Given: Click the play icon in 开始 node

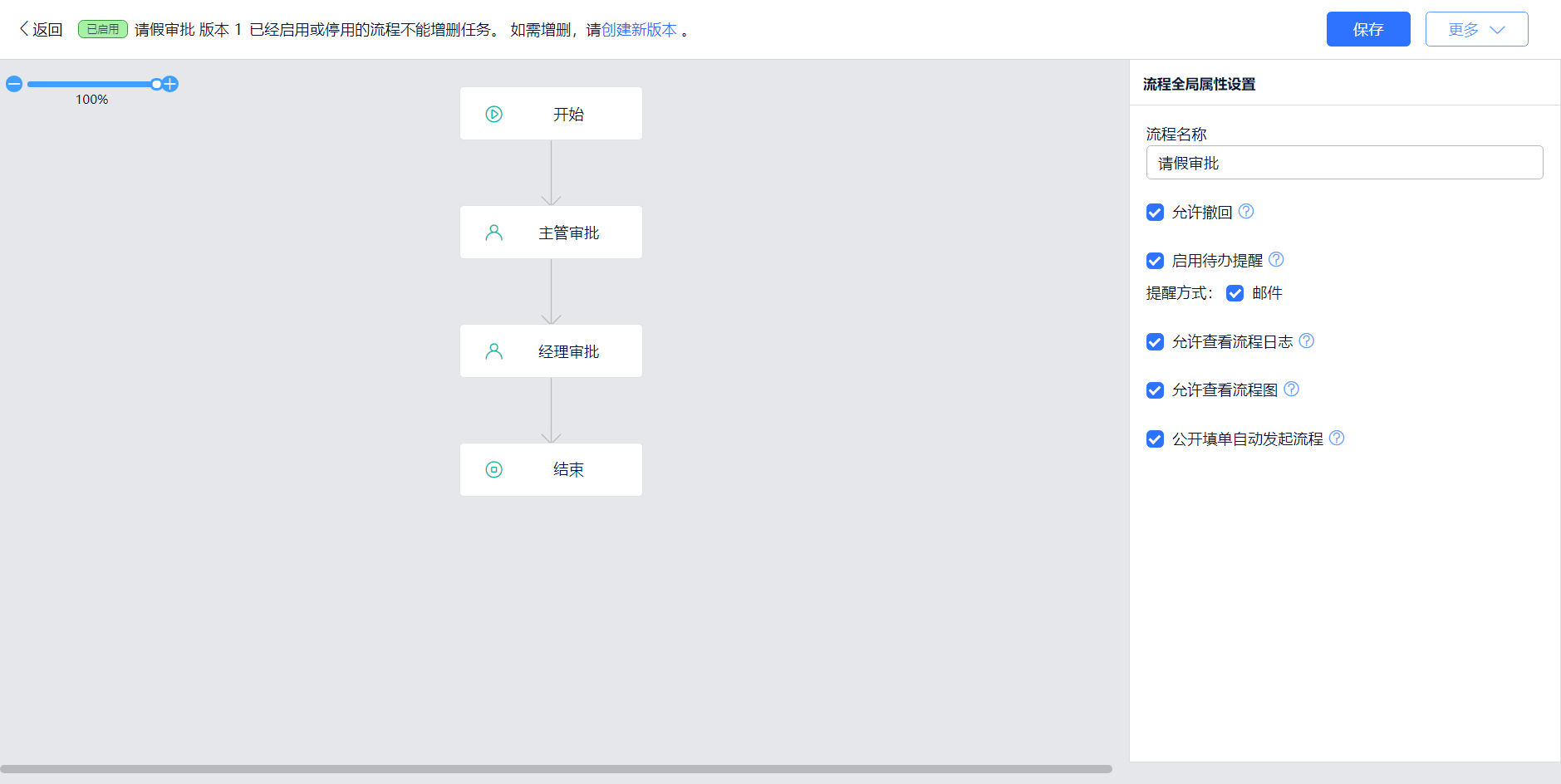Looking at the screenshot, I should point(493,115).
